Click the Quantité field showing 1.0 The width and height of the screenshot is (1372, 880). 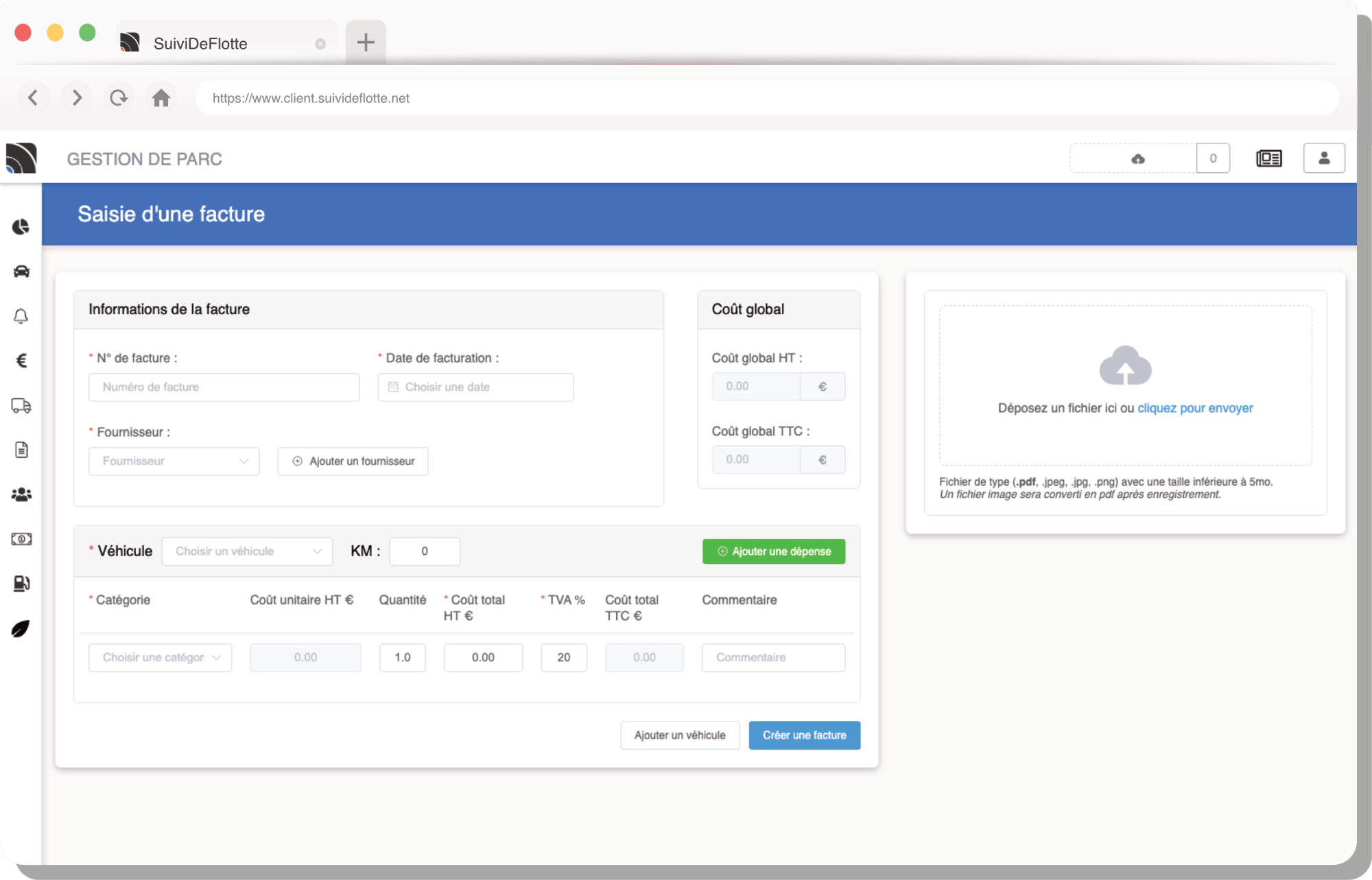[403, 657]
